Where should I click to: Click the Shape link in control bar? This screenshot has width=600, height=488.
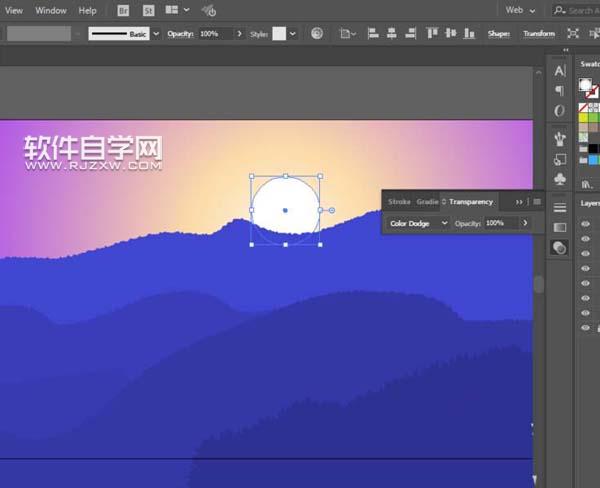[x=499, y=34]
